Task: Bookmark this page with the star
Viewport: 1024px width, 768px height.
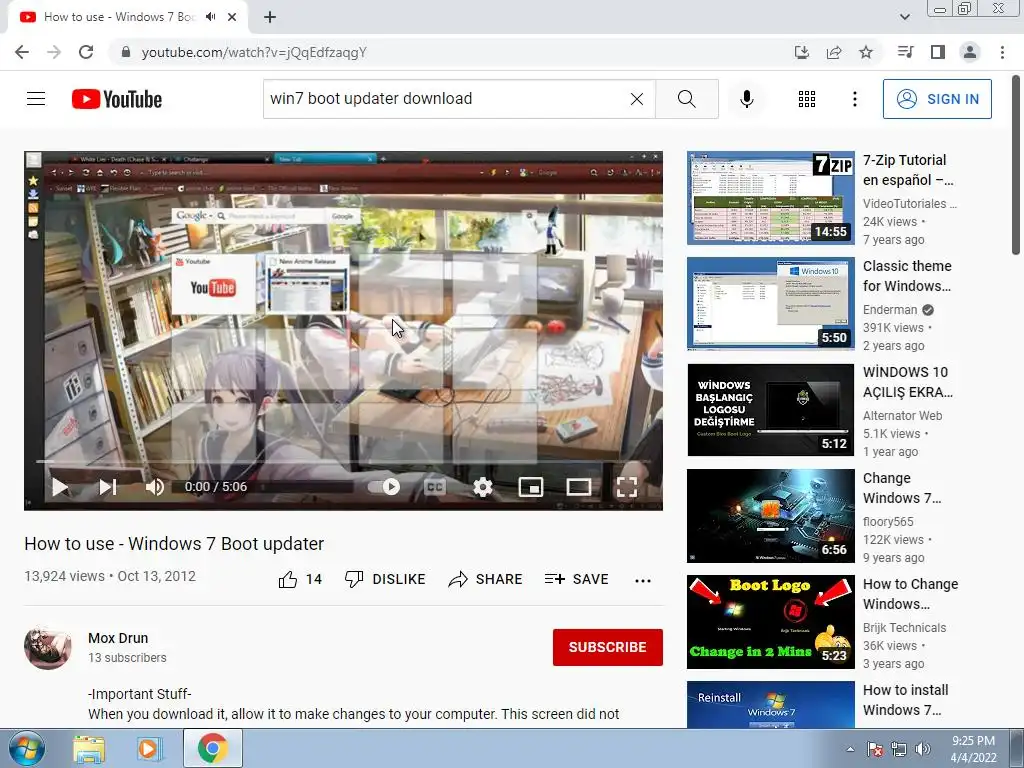Action: click(866, 52)
